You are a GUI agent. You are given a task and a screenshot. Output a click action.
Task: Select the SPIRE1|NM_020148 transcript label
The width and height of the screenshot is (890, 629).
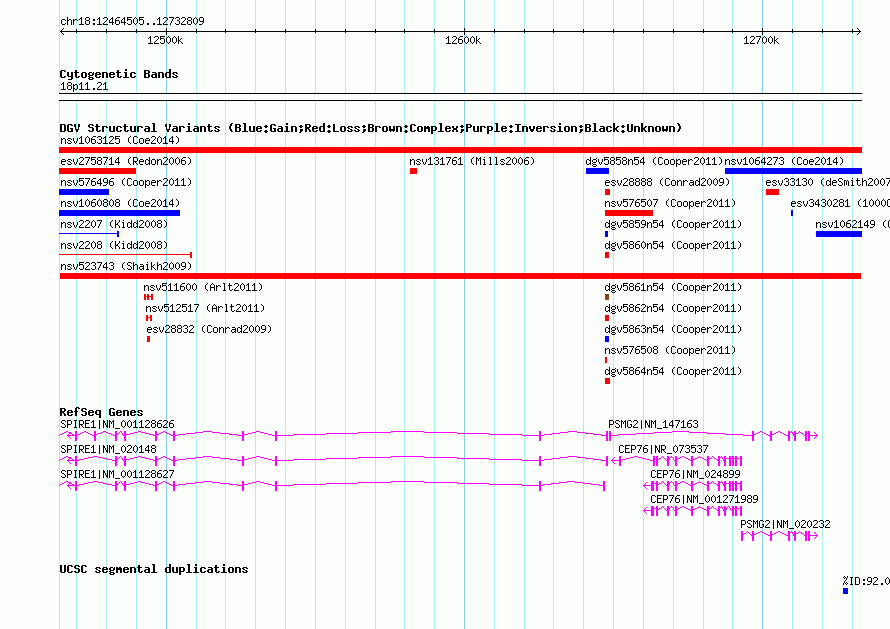point(108,449)
